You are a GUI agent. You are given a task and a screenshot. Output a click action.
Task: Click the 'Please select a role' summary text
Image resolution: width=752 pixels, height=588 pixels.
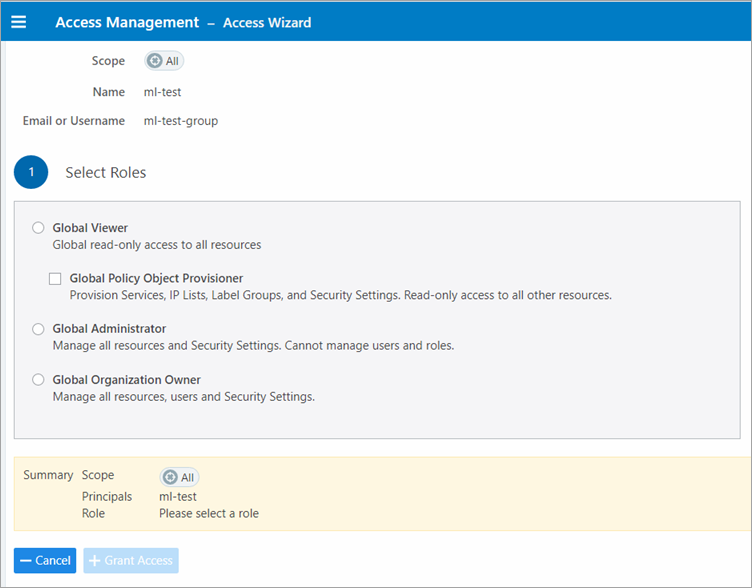pyautogui.click(x=209, y=513)
